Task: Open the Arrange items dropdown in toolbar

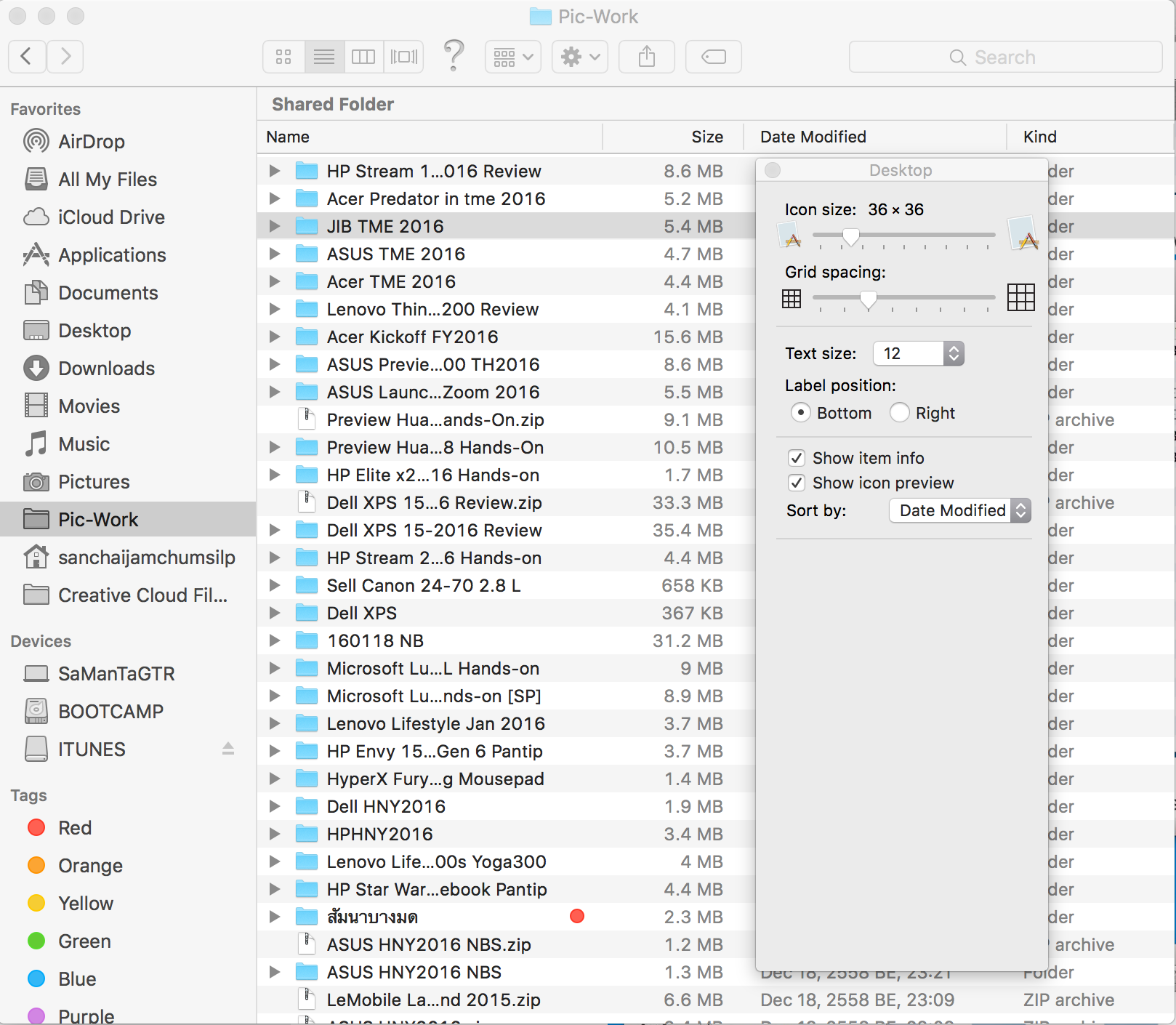Action: pos(513,57)
